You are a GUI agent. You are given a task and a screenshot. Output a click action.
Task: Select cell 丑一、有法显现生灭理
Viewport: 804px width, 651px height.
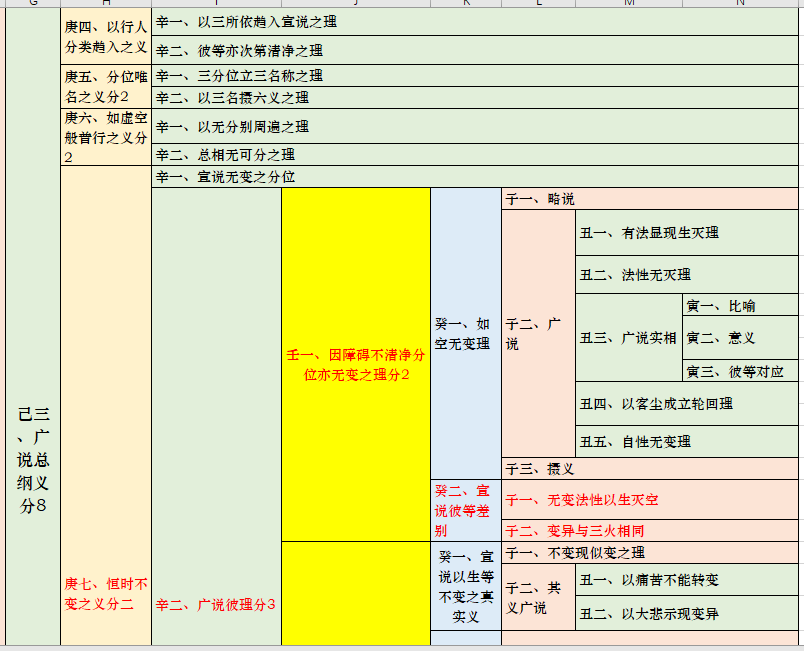[x=687, y=233]
